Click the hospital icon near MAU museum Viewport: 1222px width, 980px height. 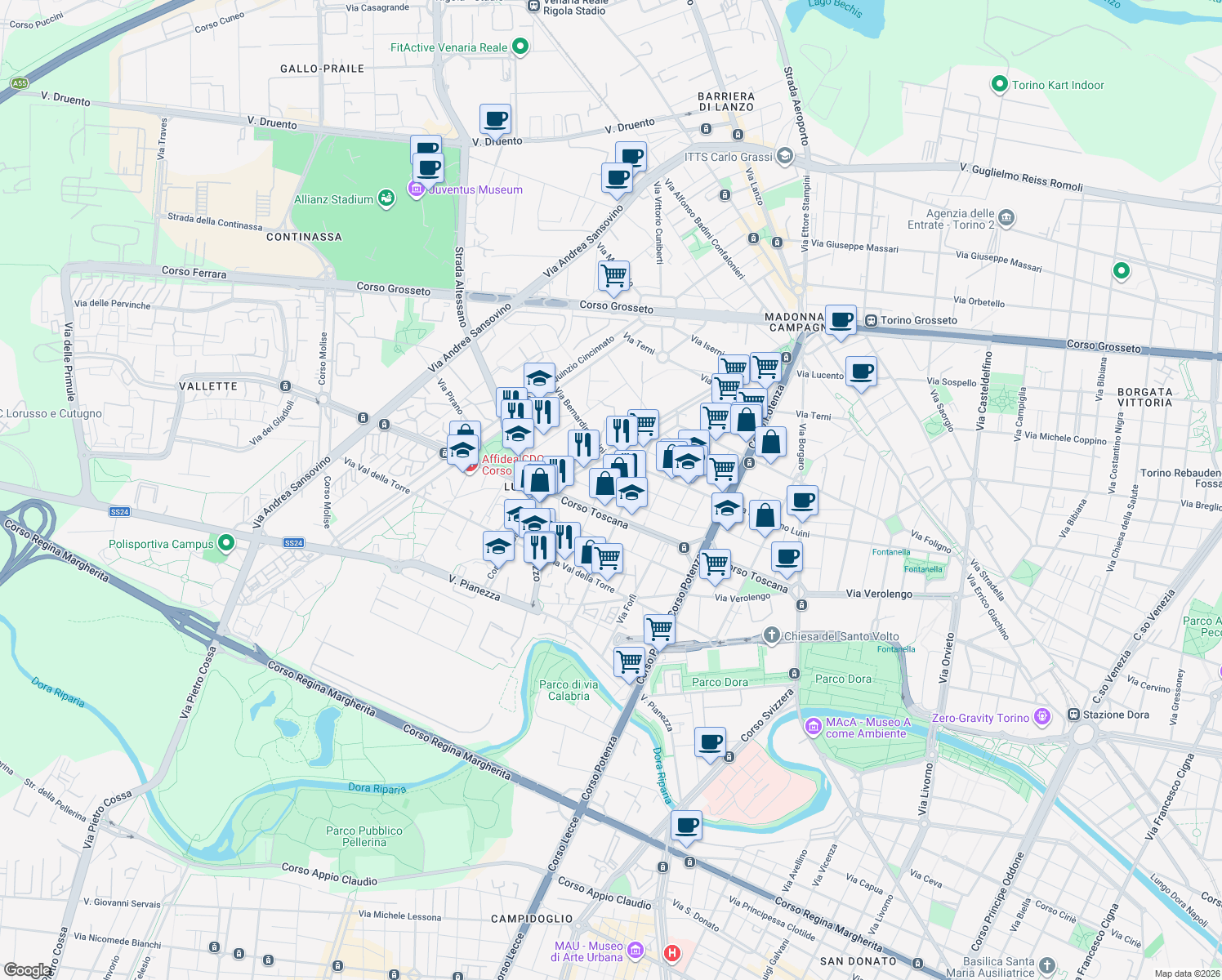(672, 952)
